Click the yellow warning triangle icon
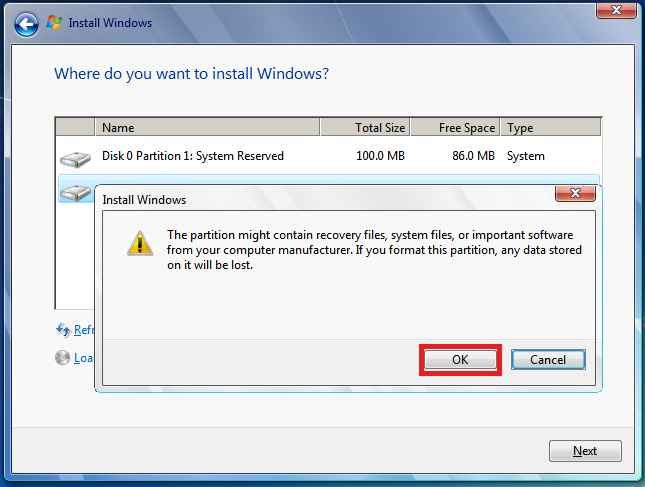This screenshot has height=487, width=645. coord(140,243)
